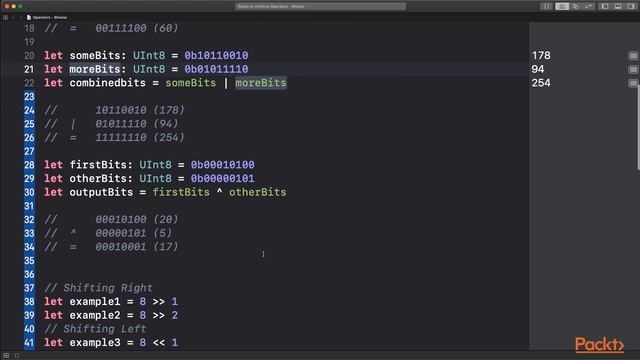Click example1 on line 38
Image resolution: width=640 pixels, height=360 pixels.
pos(95,302)
